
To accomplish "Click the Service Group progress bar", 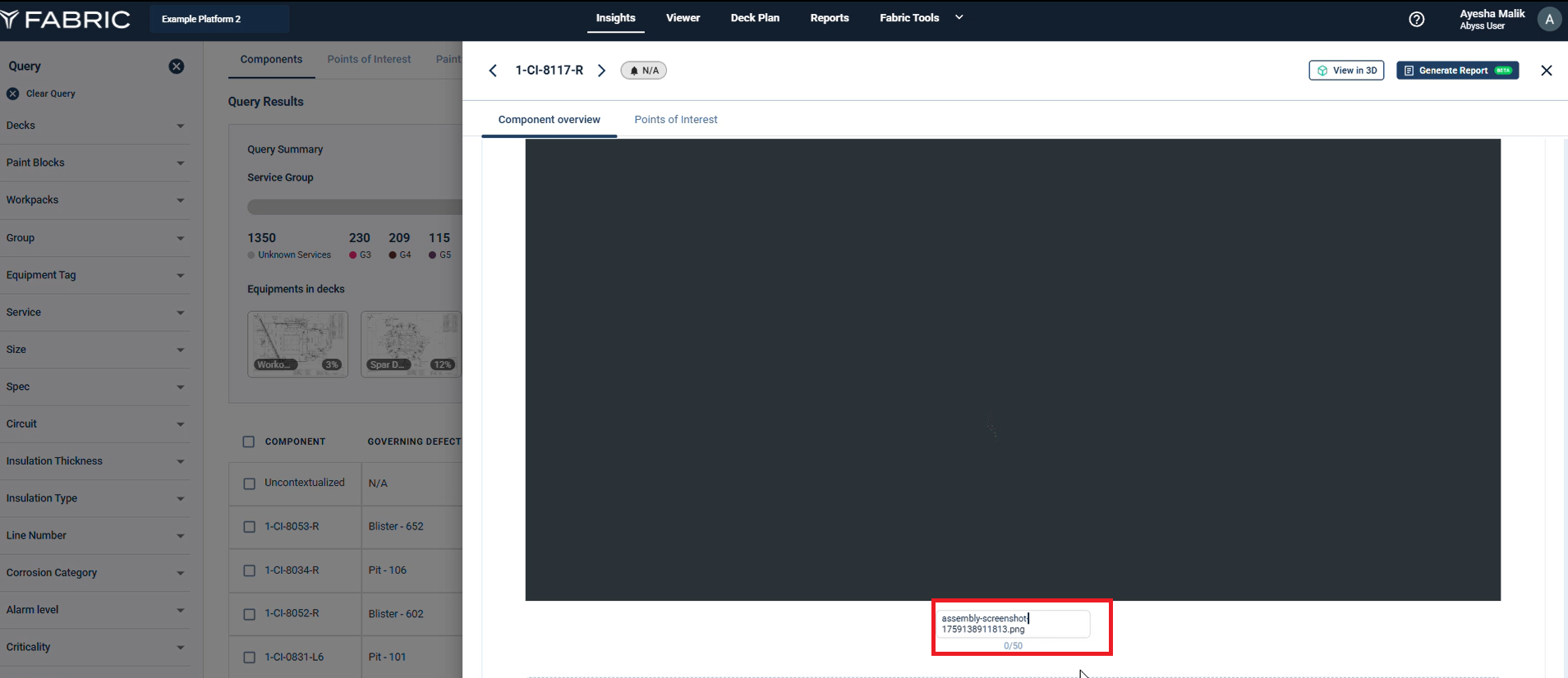I will (355, 207).
